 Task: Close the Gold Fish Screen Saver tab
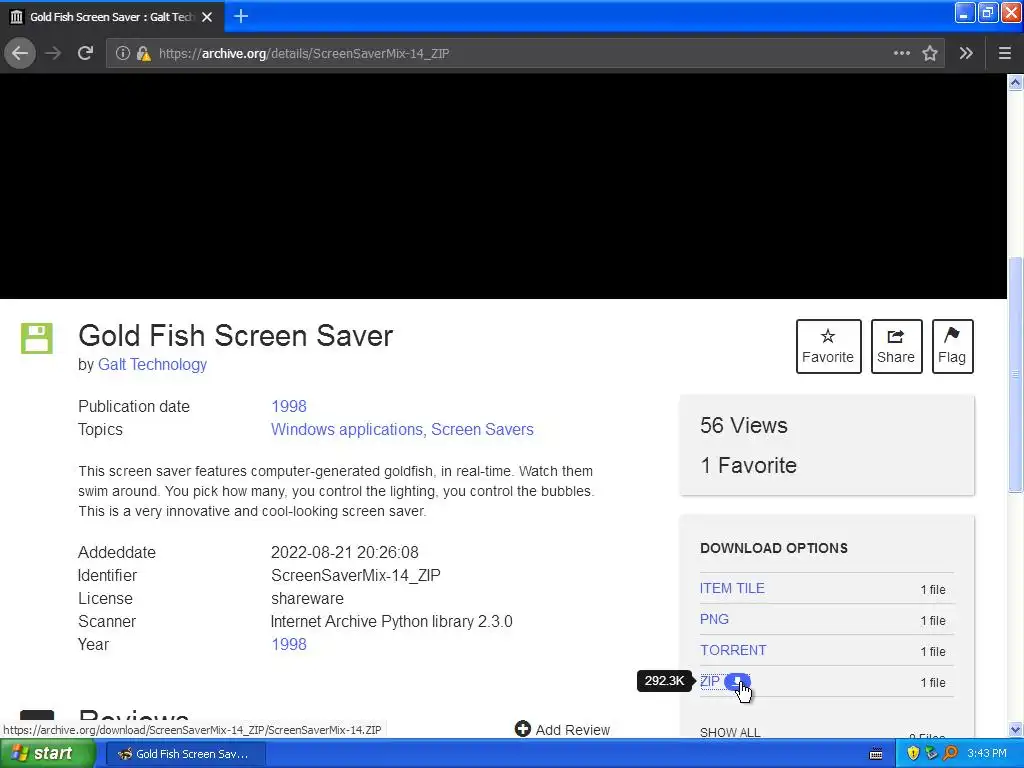tap(207, 17)
